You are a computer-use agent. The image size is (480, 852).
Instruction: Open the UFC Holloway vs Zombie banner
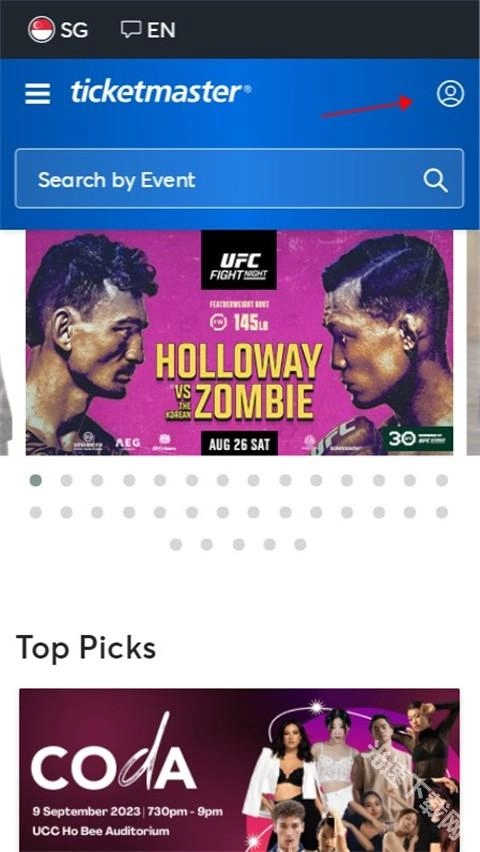click(239, 342)
